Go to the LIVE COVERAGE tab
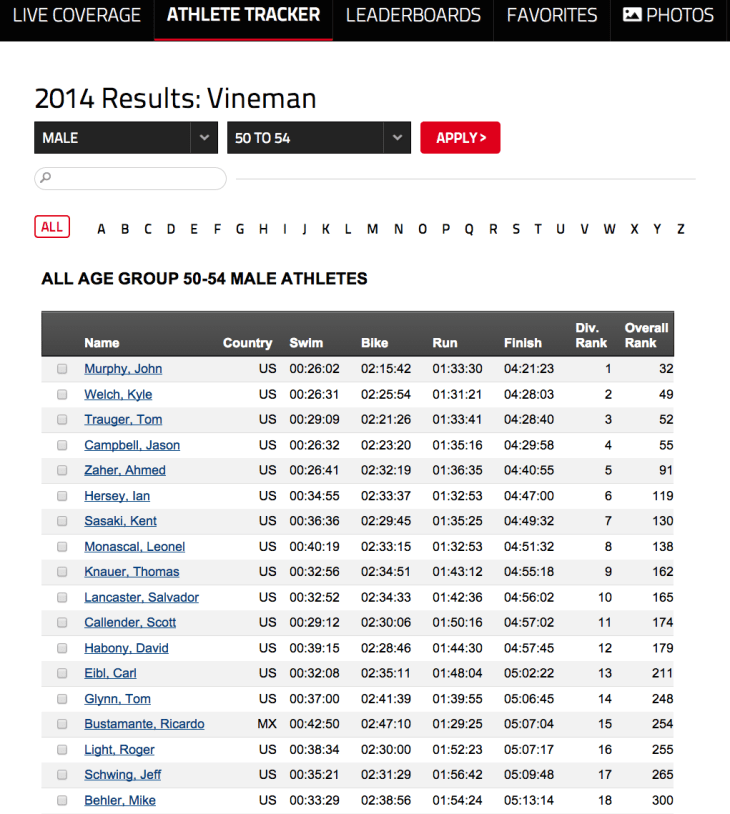Image resolution: width=730 pixels, height=814 pixels. (77, 14)
